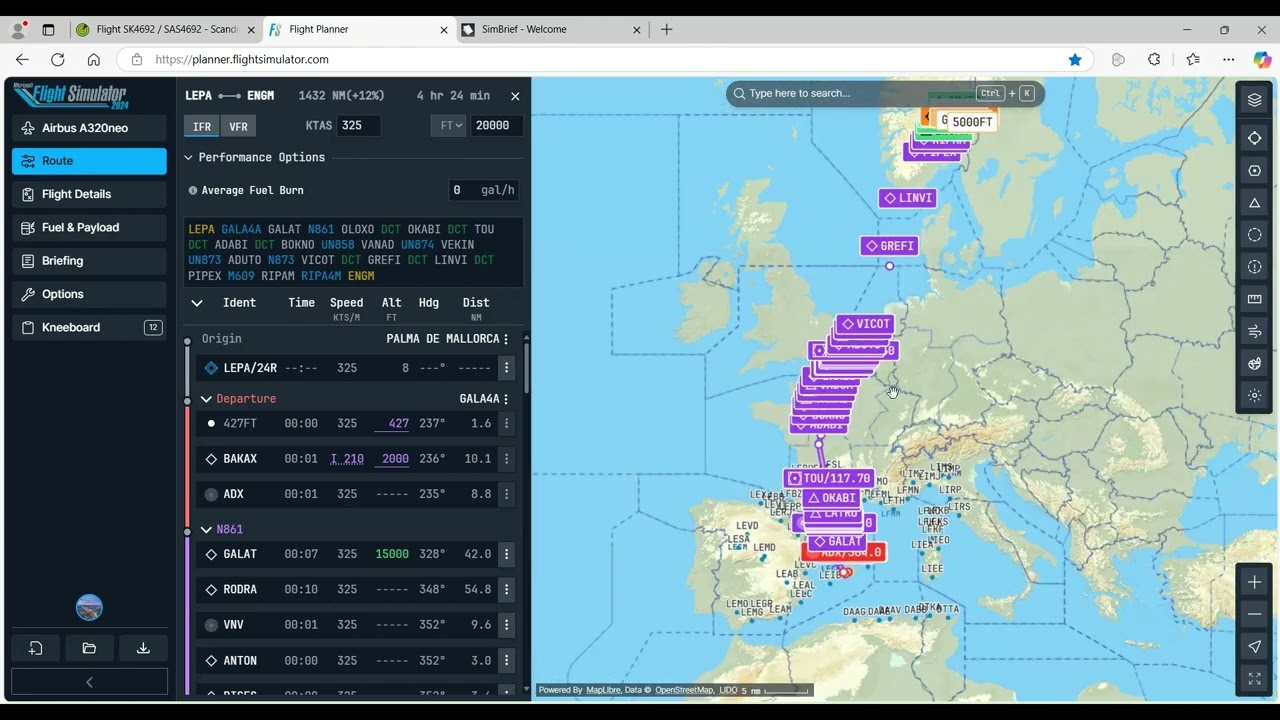1280x720 pixels.
Task: Click the Average Fuel Burn field
Action: [485, 190]
